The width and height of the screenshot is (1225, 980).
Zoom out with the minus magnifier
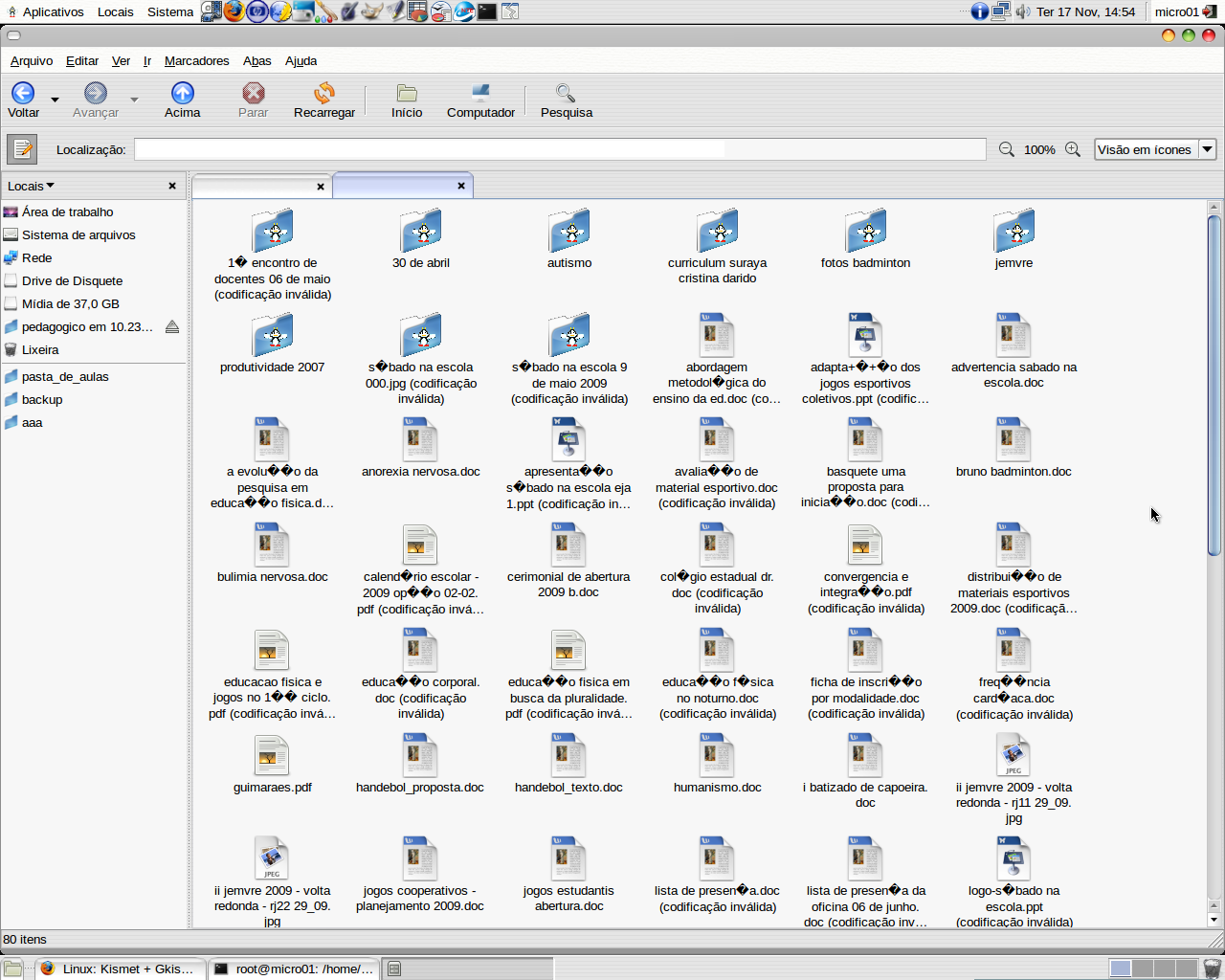(1007, 149)
